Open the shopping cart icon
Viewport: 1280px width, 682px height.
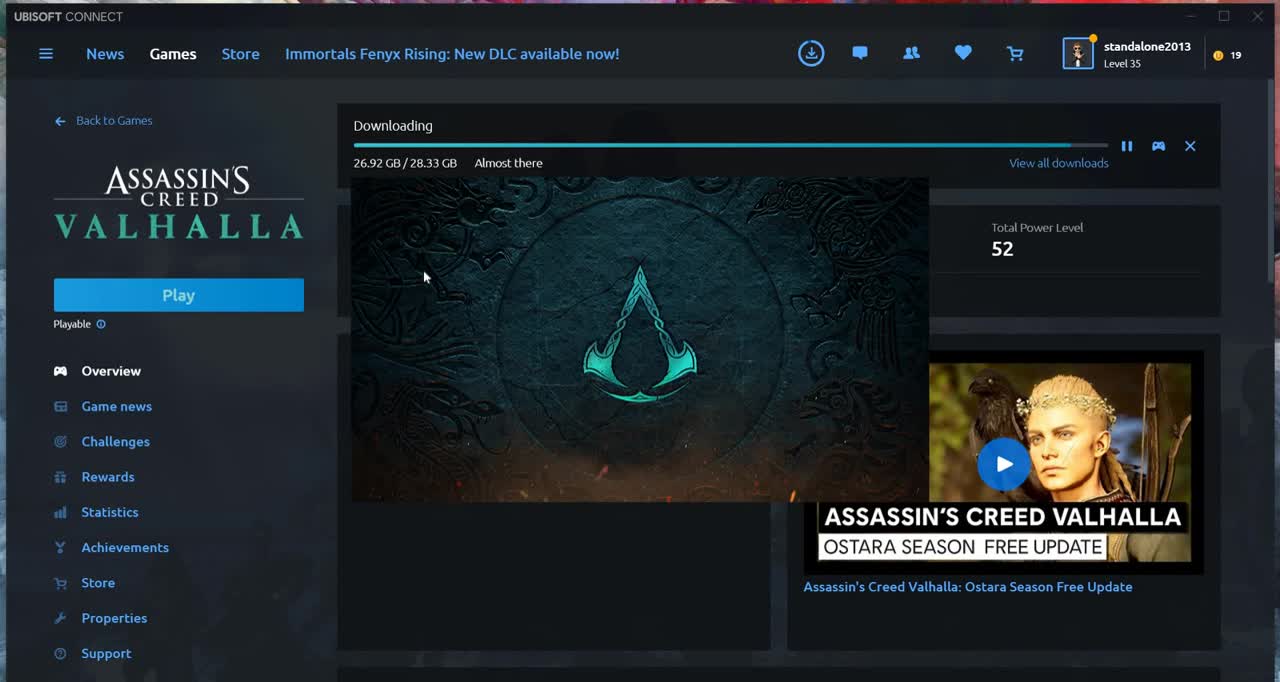tap(1015, 54)
